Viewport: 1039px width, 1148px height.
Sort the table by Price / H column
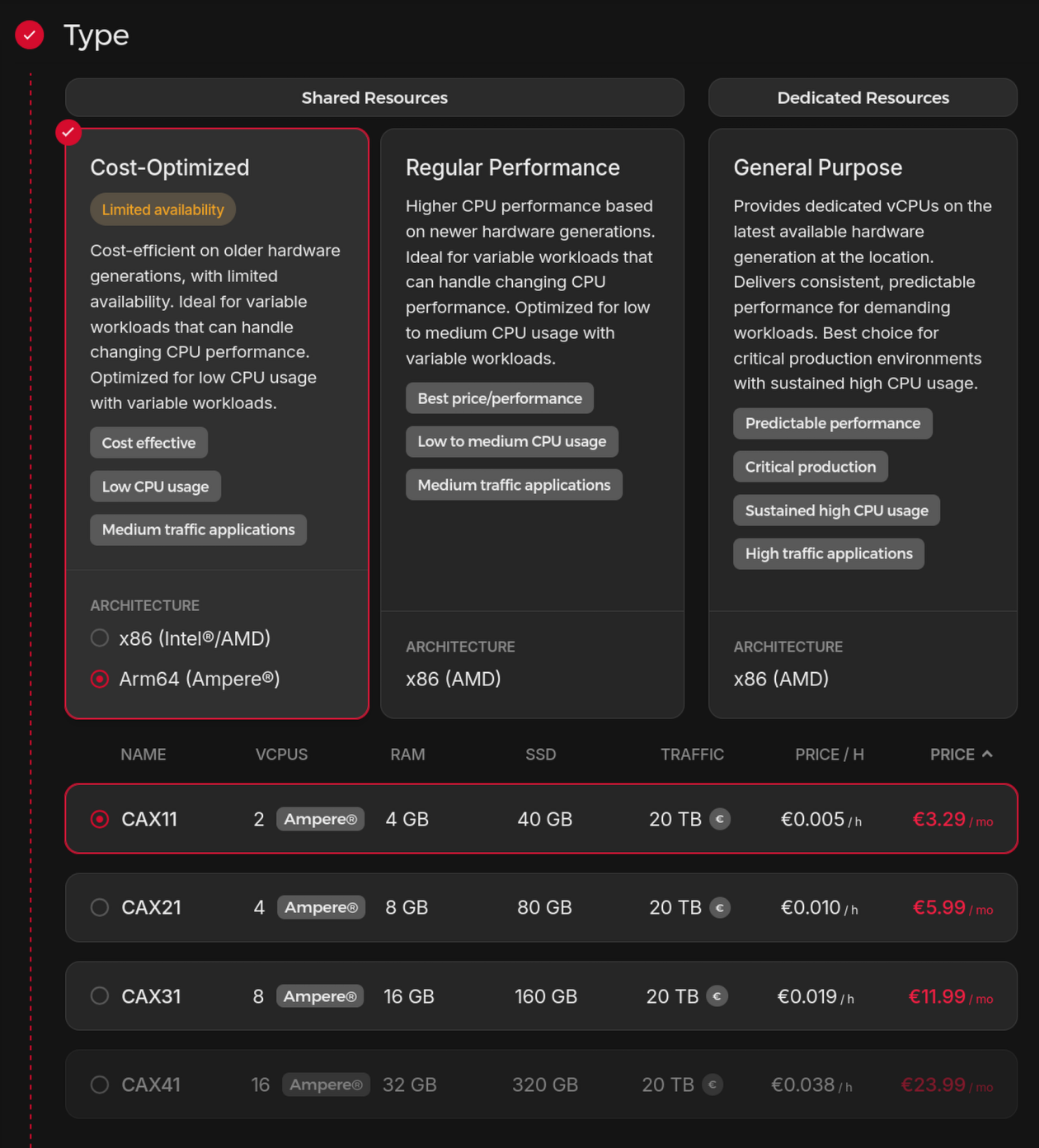(829, 755)
